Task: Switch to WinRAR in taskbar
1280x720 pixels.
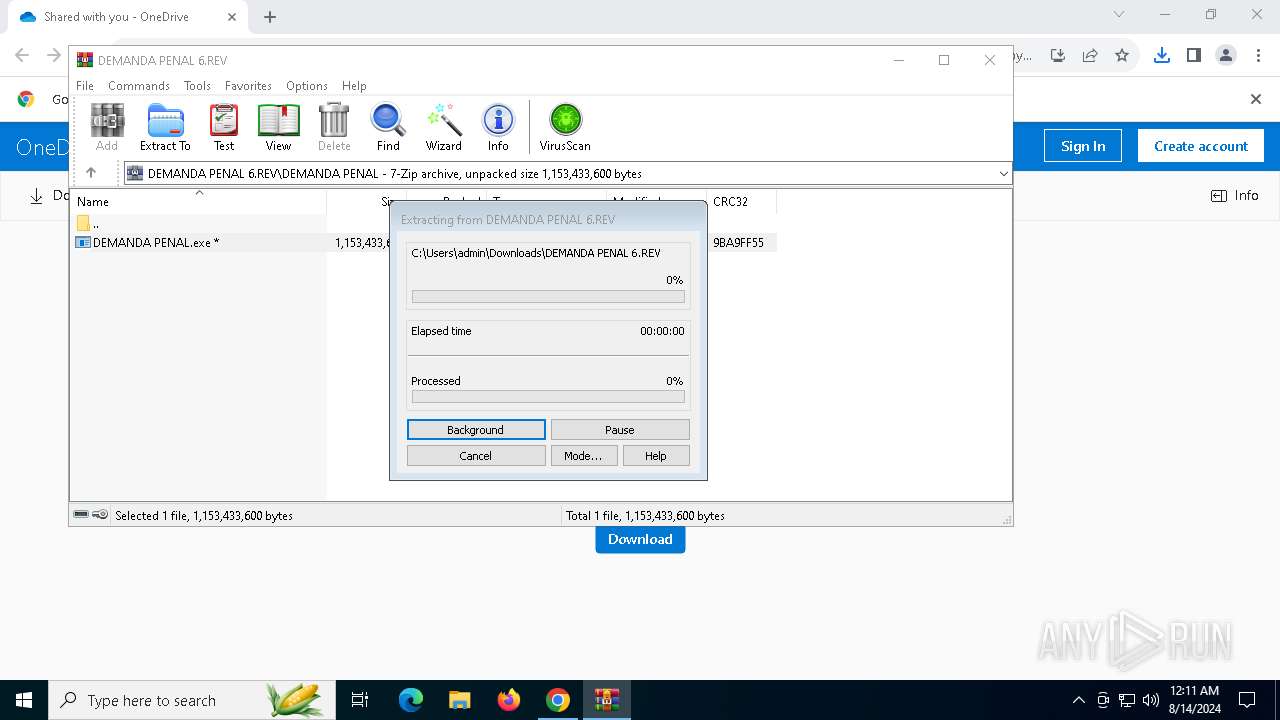Action: [607, 700]
